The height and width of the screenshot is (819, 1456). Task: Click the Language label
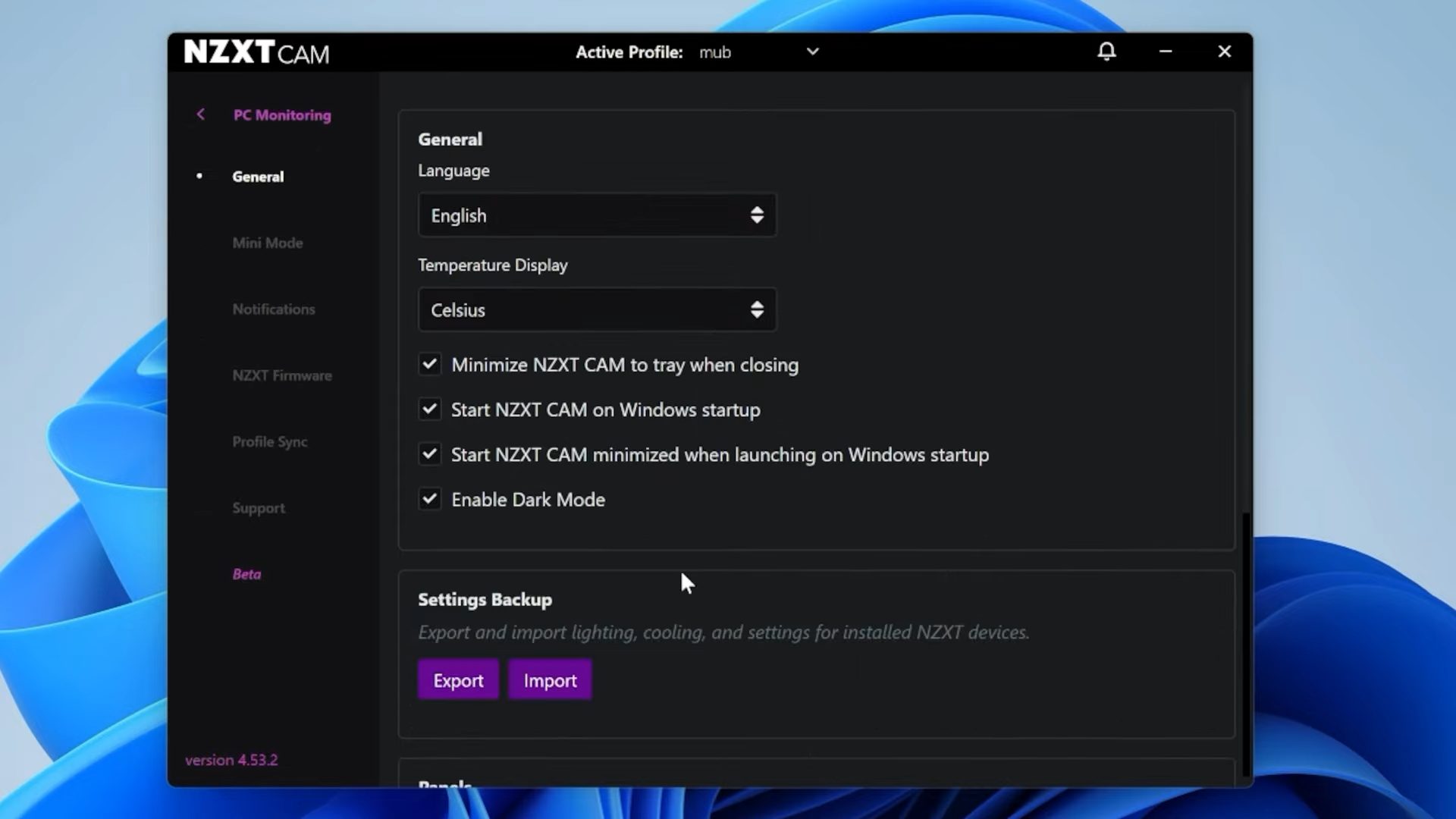coord(453,171)
